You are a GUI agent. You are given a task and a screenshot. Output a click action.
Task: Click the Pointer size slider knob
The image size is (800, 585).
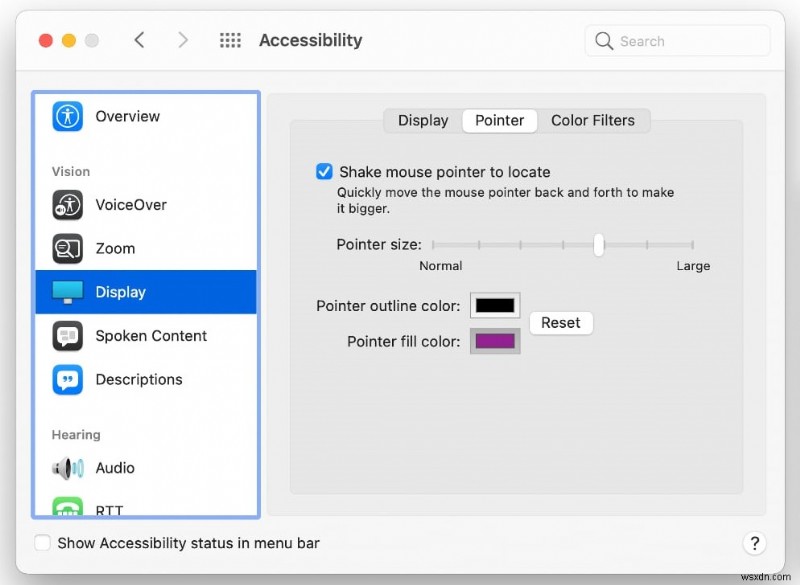coord(598,244)
